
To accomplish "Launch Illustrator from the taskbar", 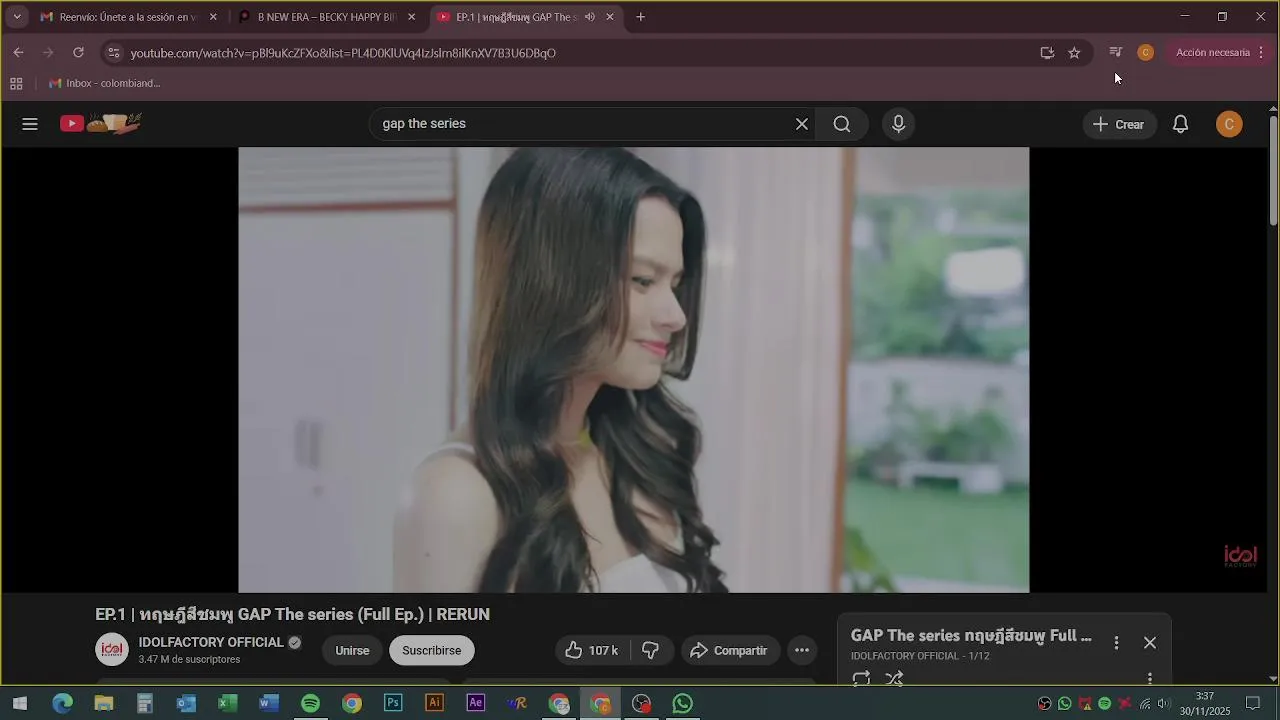I will [x=434, y=704].
